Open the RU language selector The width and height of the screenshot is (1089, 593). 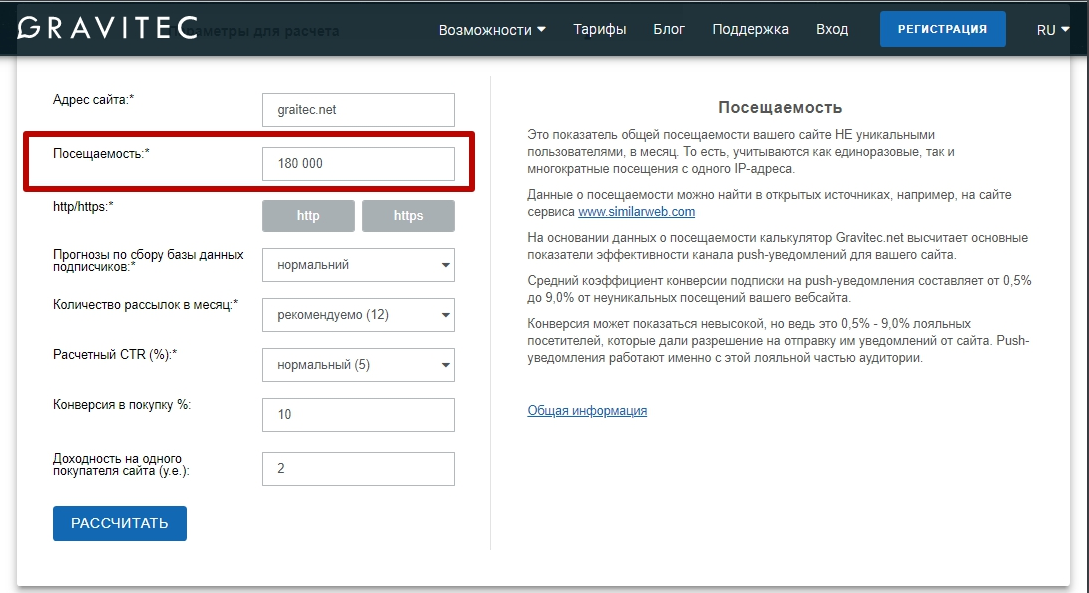pyautogui.click(x=1052, y=30)
